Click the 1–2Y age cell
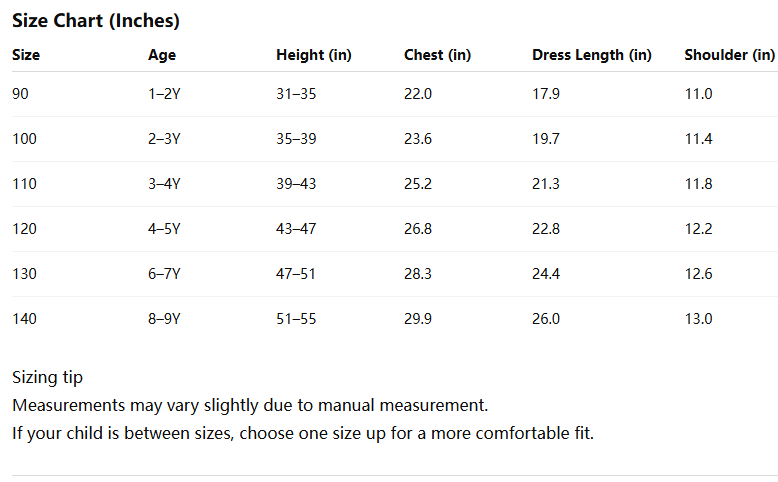The height and width of the screenshot is (482, 778). coord(164,94)
